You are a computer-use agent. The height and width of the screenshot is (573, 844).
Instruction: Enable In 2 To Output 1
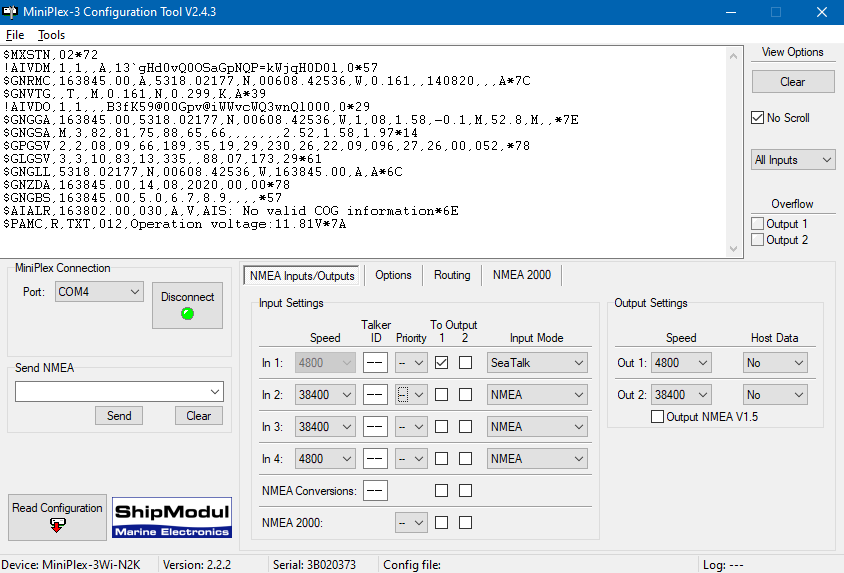tap(441, 395)
